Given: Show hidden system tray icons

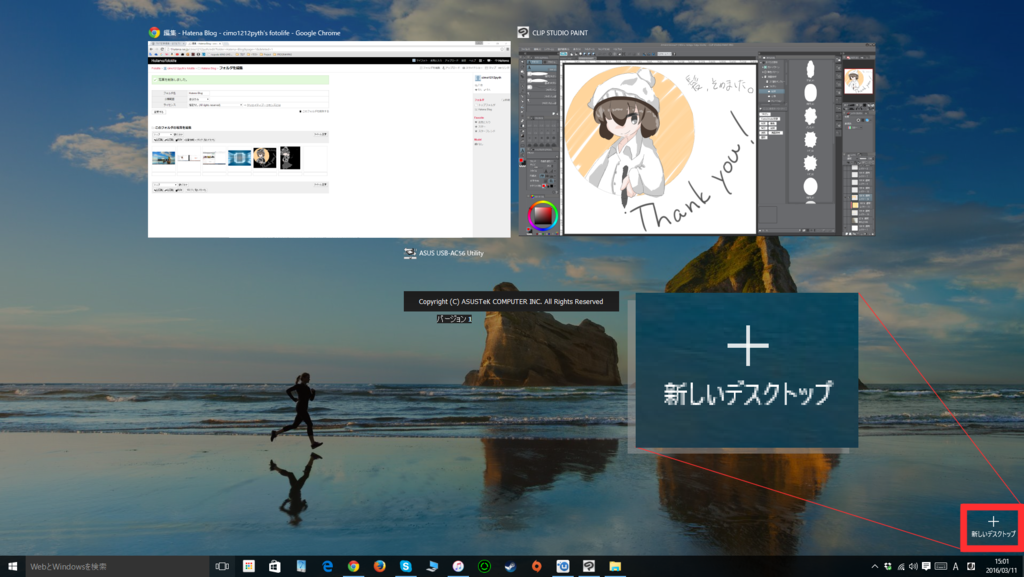Looking at the screenshot, I should pos(874,566).
